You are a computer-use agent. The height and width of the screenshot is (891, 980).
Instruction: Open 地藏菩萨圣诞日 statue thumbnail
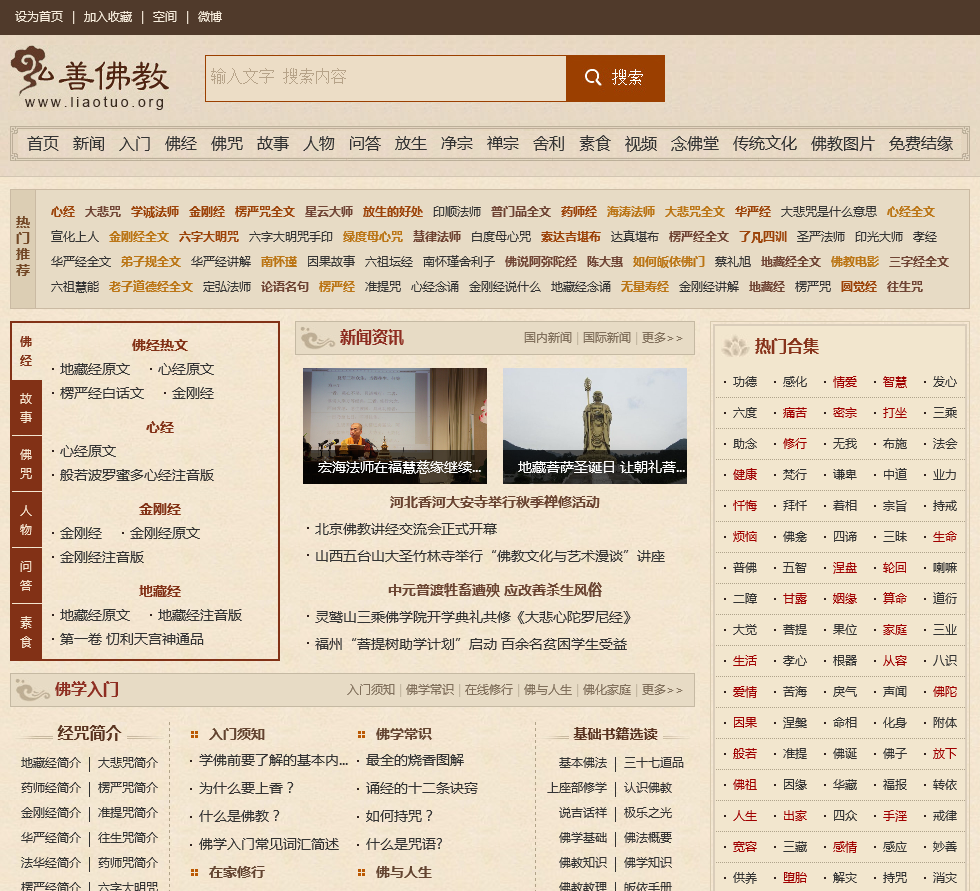[594, 426]
